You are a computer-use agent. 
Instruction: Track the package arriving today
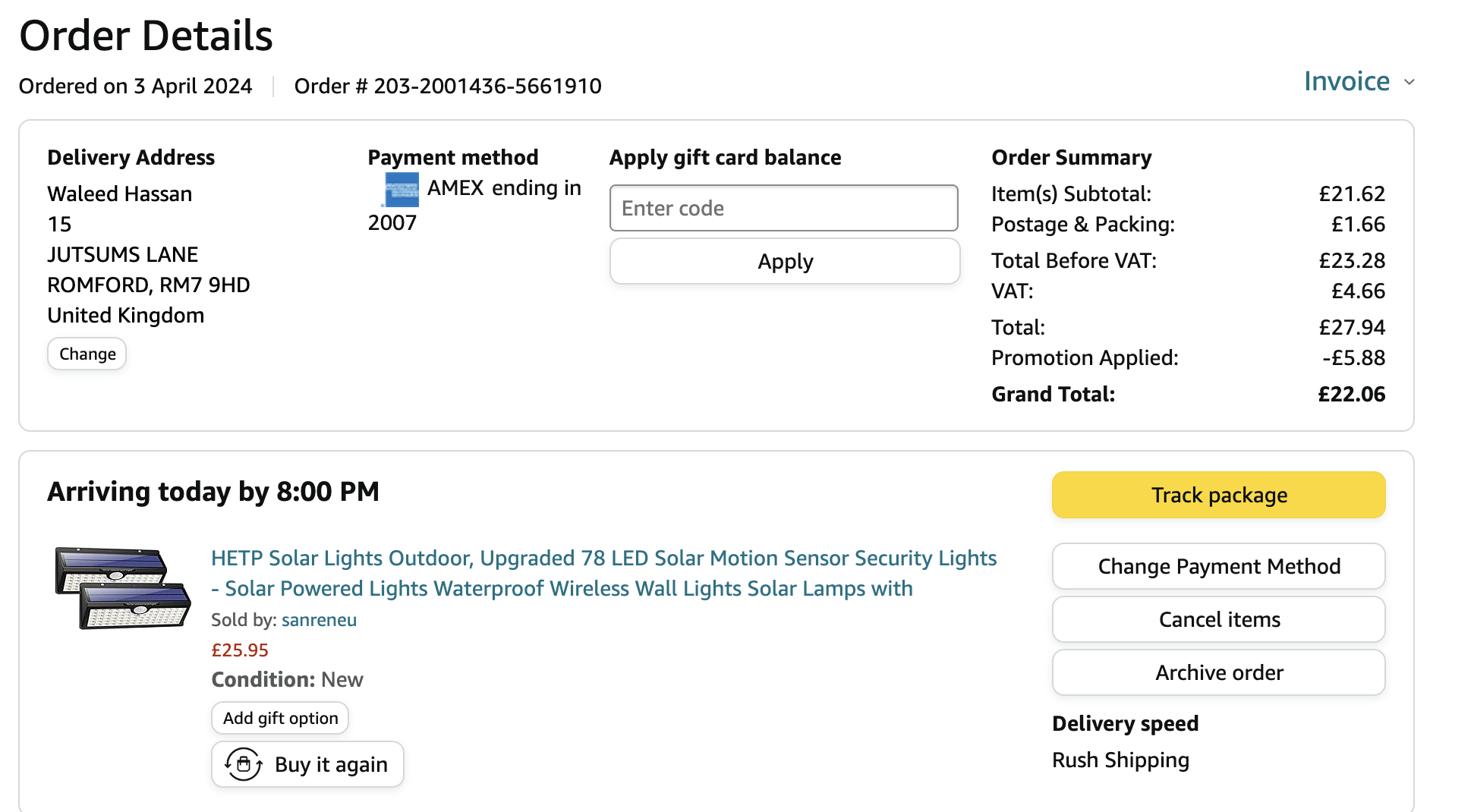(1218, 495)
